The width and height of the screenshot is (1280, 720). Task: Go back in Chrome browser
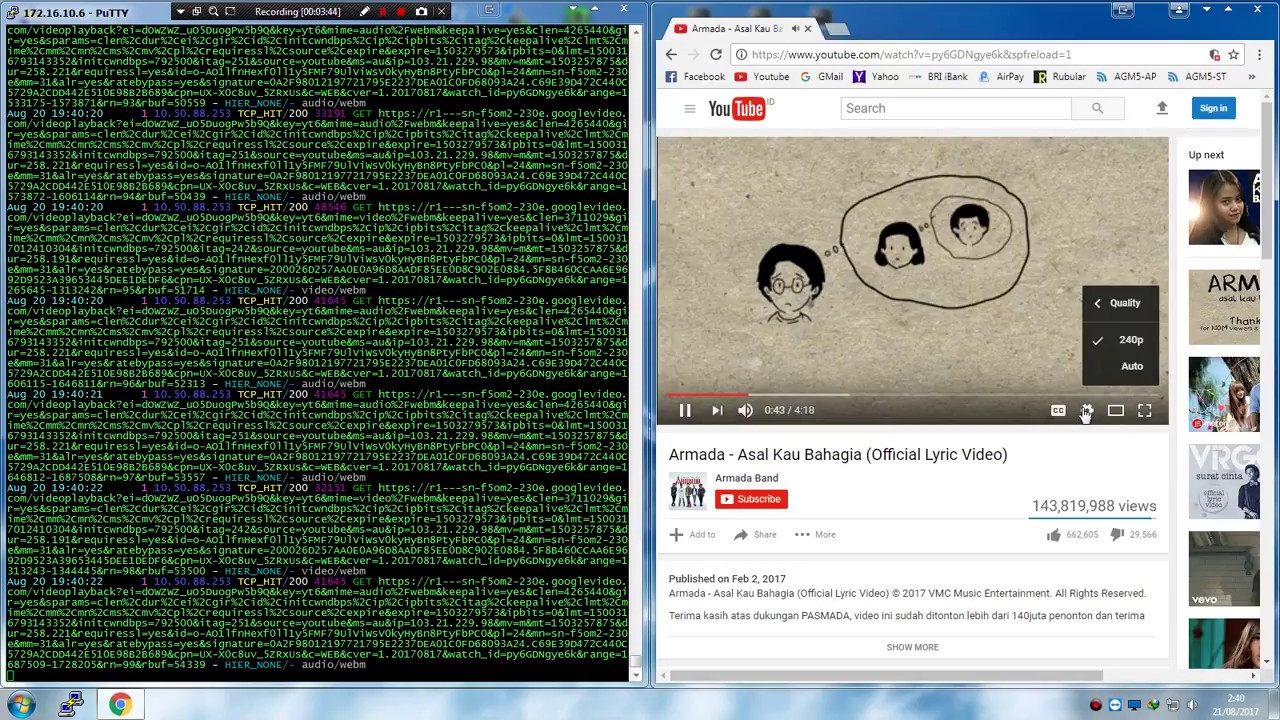pos(671,55)
